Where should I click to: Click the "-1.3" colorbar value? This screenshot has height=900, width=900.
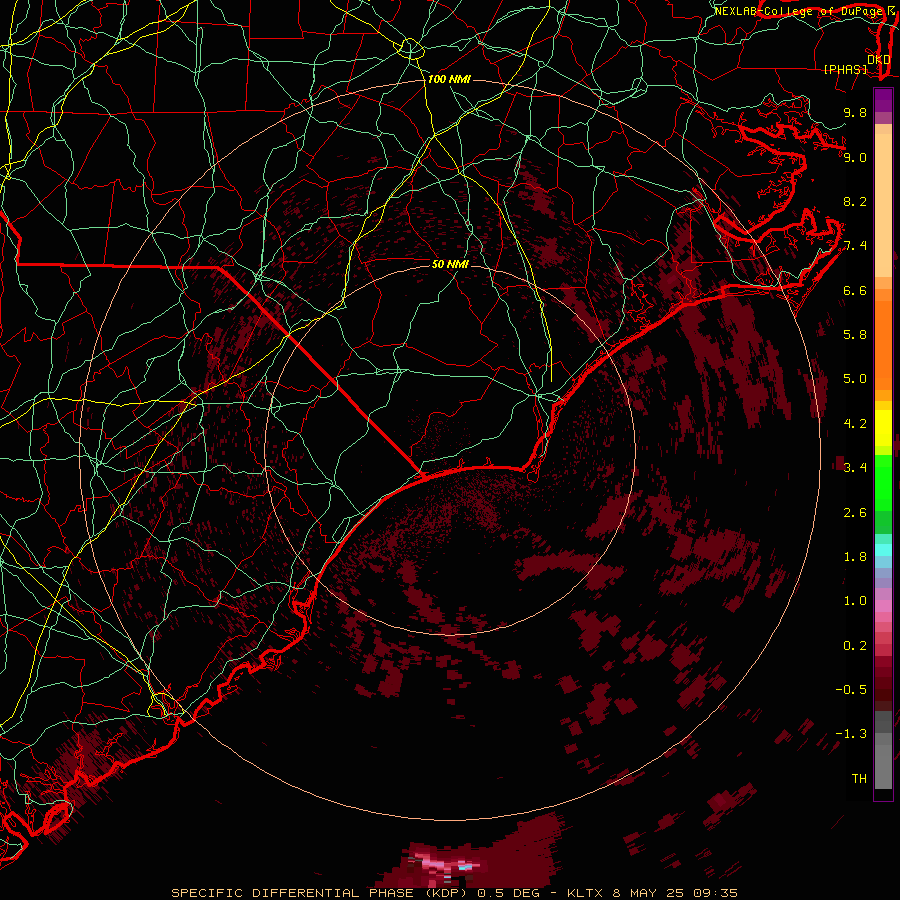851,734
